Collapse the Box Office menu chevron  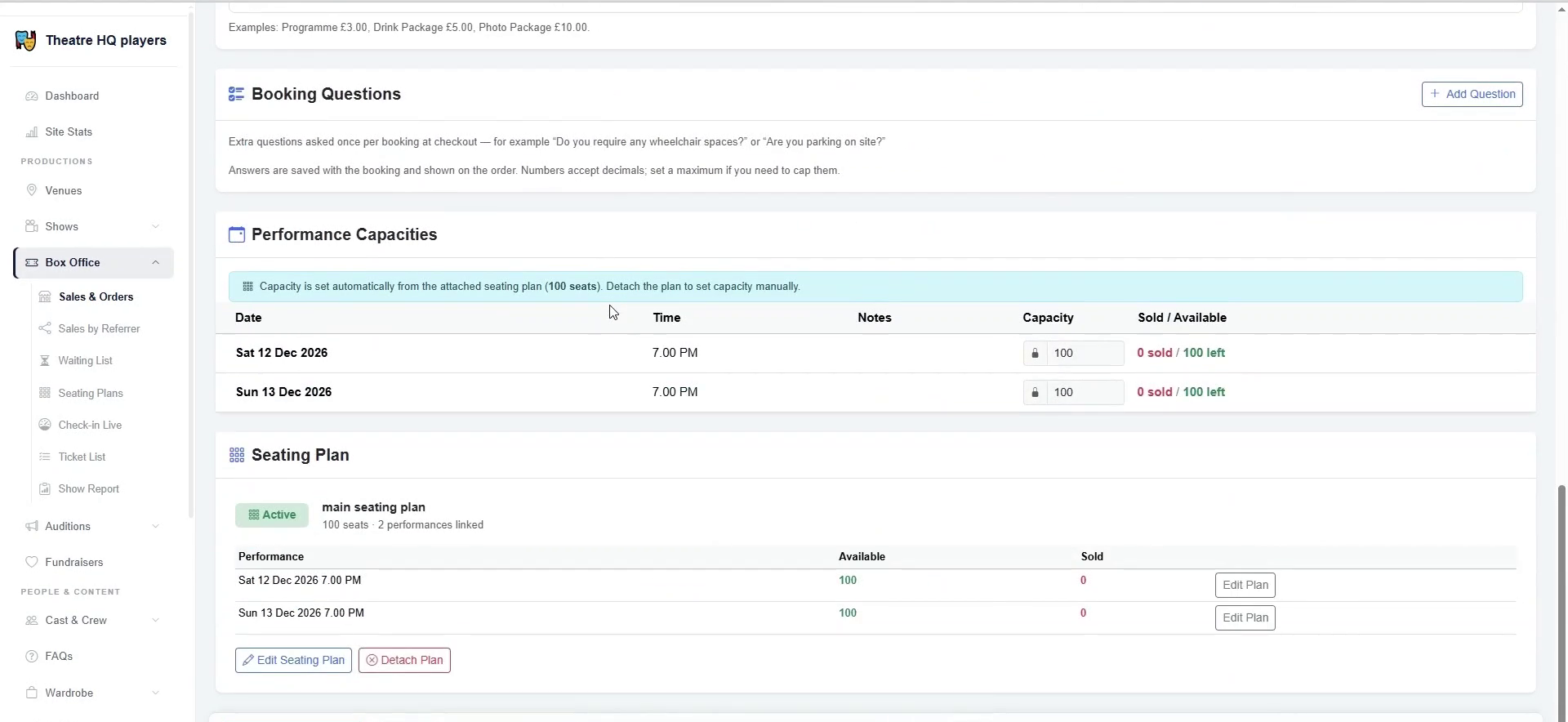[155, 262]
